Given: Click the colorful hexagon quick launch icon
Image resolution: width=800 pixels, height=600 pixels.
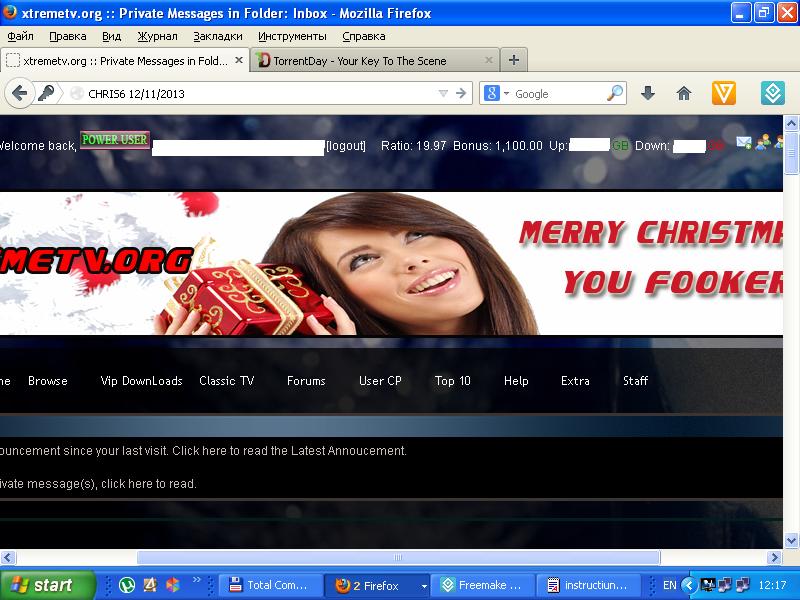Looking at the screenshot, I should coord(173,585).
